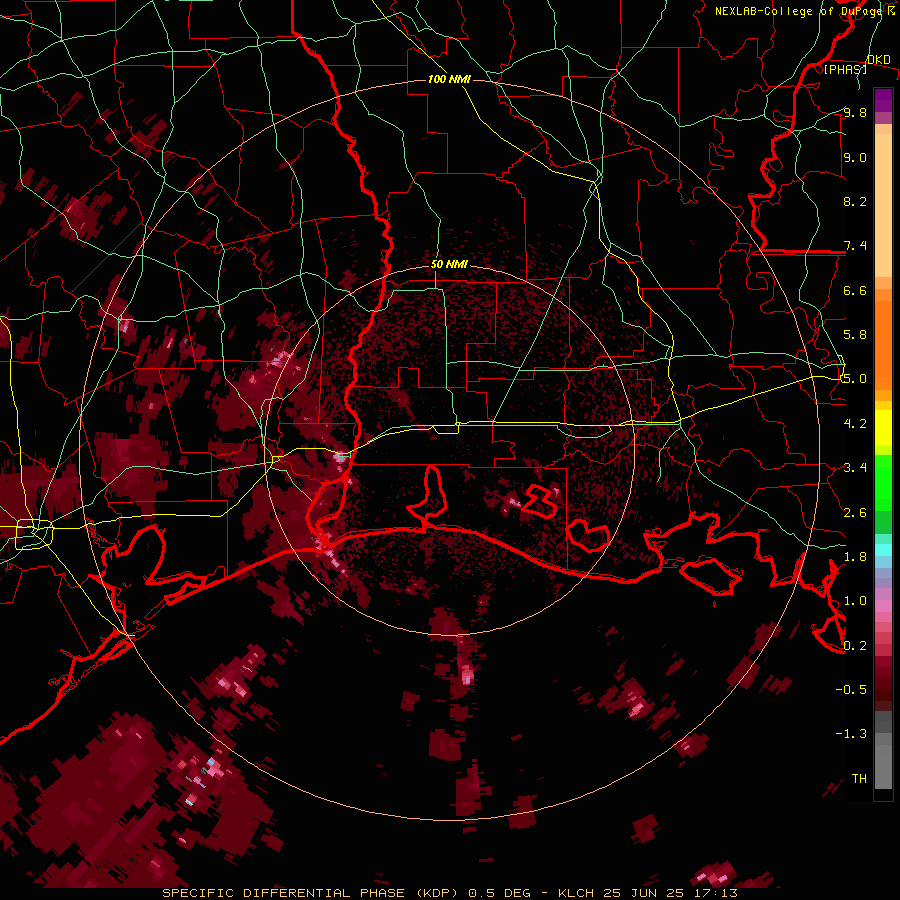
Task: Choose the cyan band of the color bar
Action: click(x=883, y=550)
